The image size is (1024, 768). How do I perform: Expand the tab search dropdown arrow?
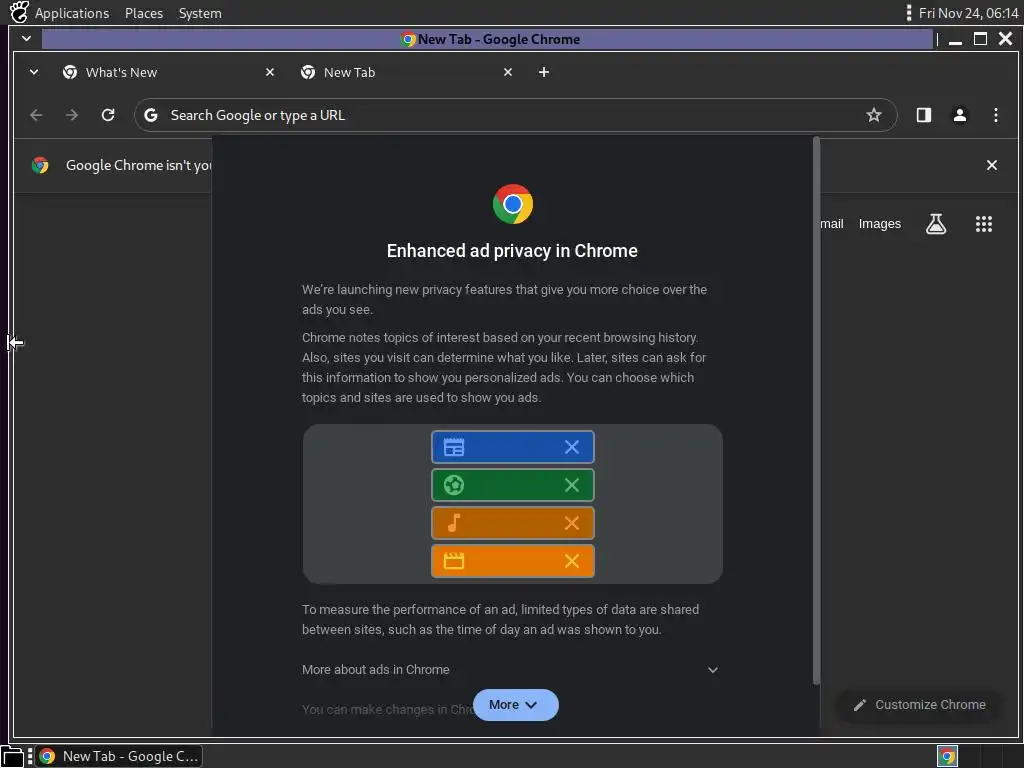click(34, 72)
